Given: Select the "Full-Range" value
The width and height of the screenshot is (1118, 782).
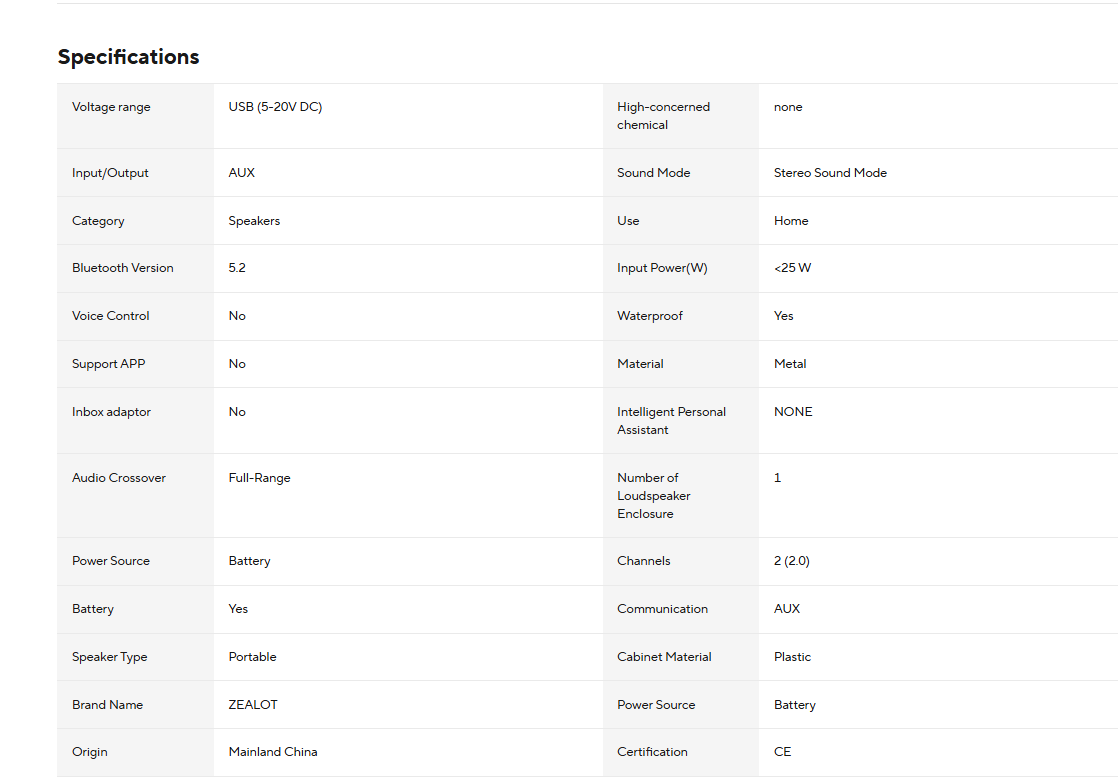Looking at the screenshot, I should tap(260, 478).
